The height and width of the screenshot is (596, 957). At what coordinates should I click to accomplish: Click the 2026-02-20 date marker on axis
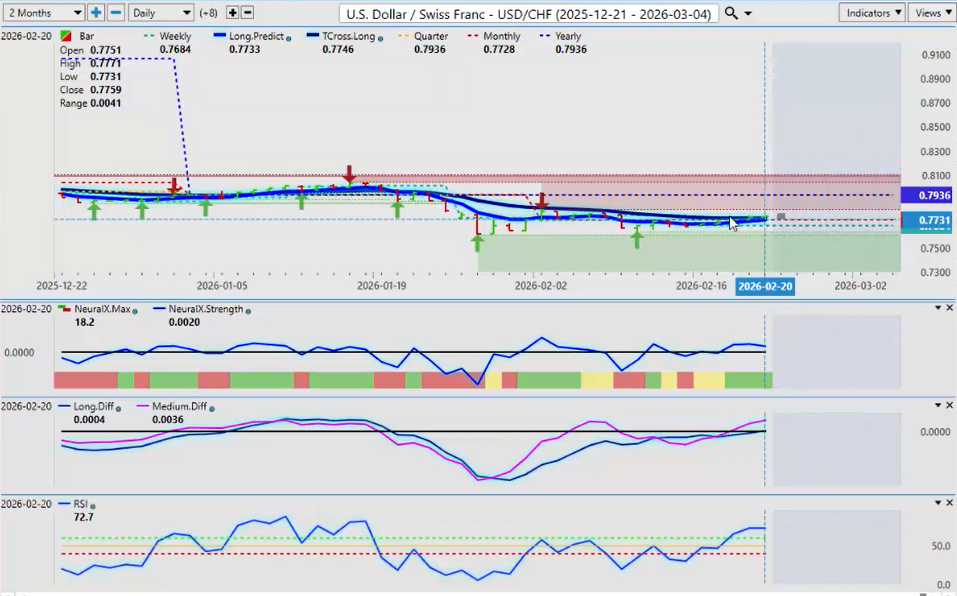tap(765, 286)
